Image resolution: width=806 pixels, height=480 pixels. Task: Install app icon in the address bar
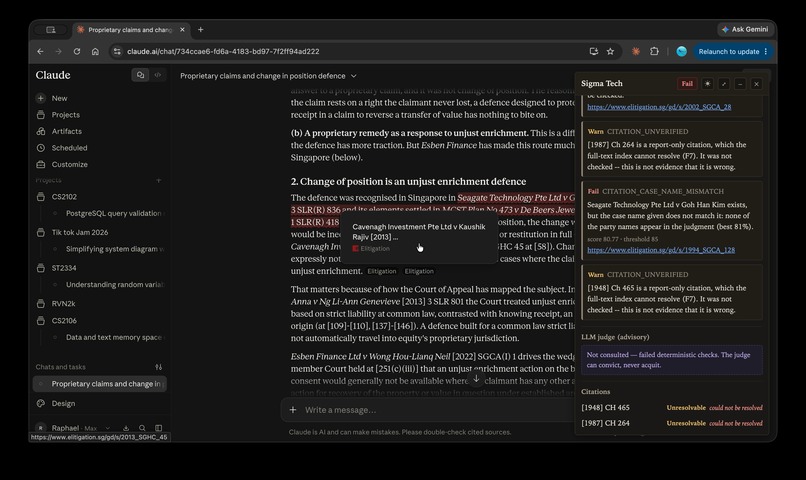click(x=594, y=51)
